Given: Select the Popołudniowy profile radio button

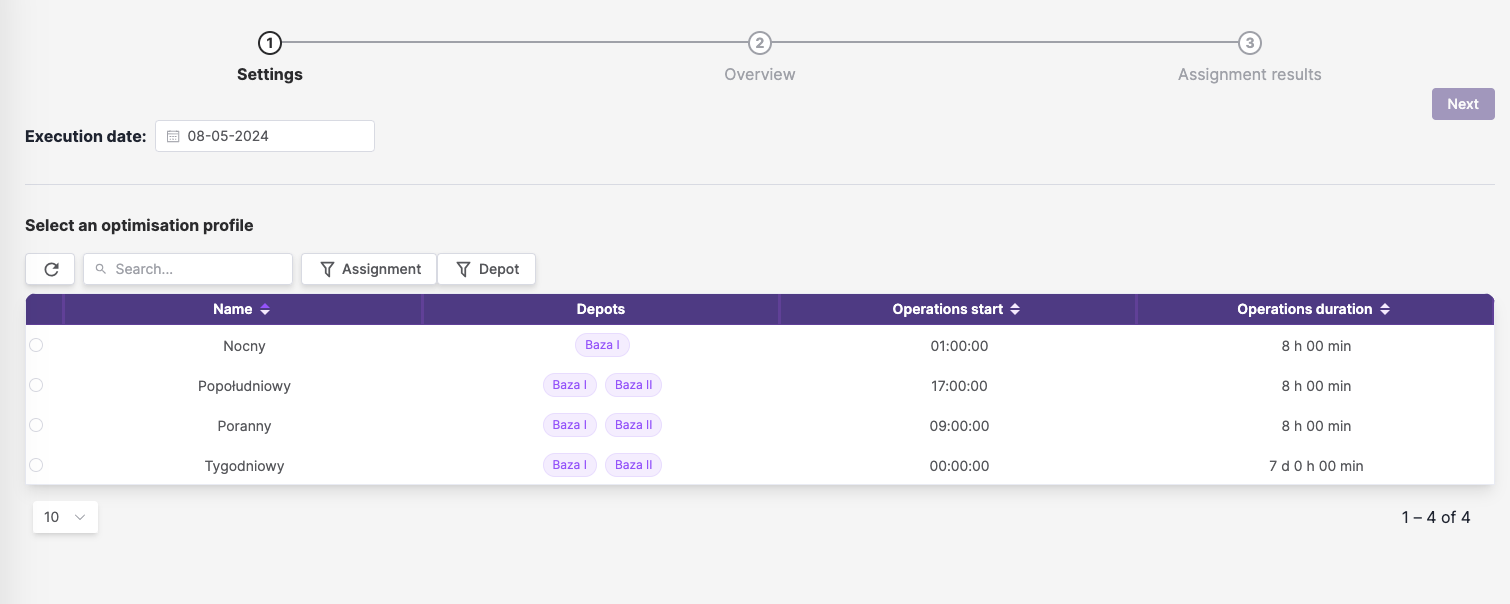Looking at the screenshot, I should tap(36, 385).
